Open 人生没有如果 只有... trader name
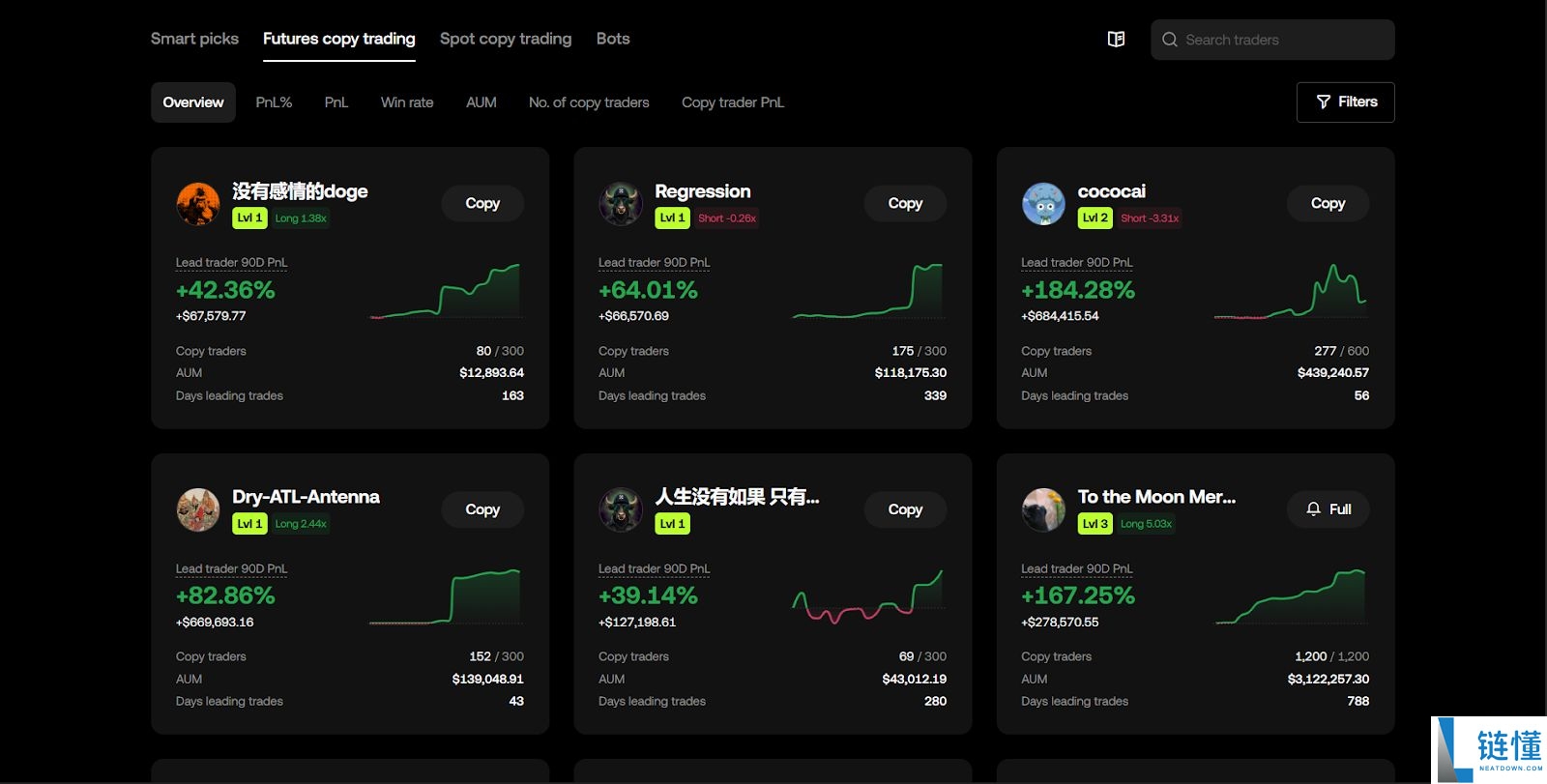The height and width of the screenshot is (784, 1547). pyautogui.click(x=737, y=497)
